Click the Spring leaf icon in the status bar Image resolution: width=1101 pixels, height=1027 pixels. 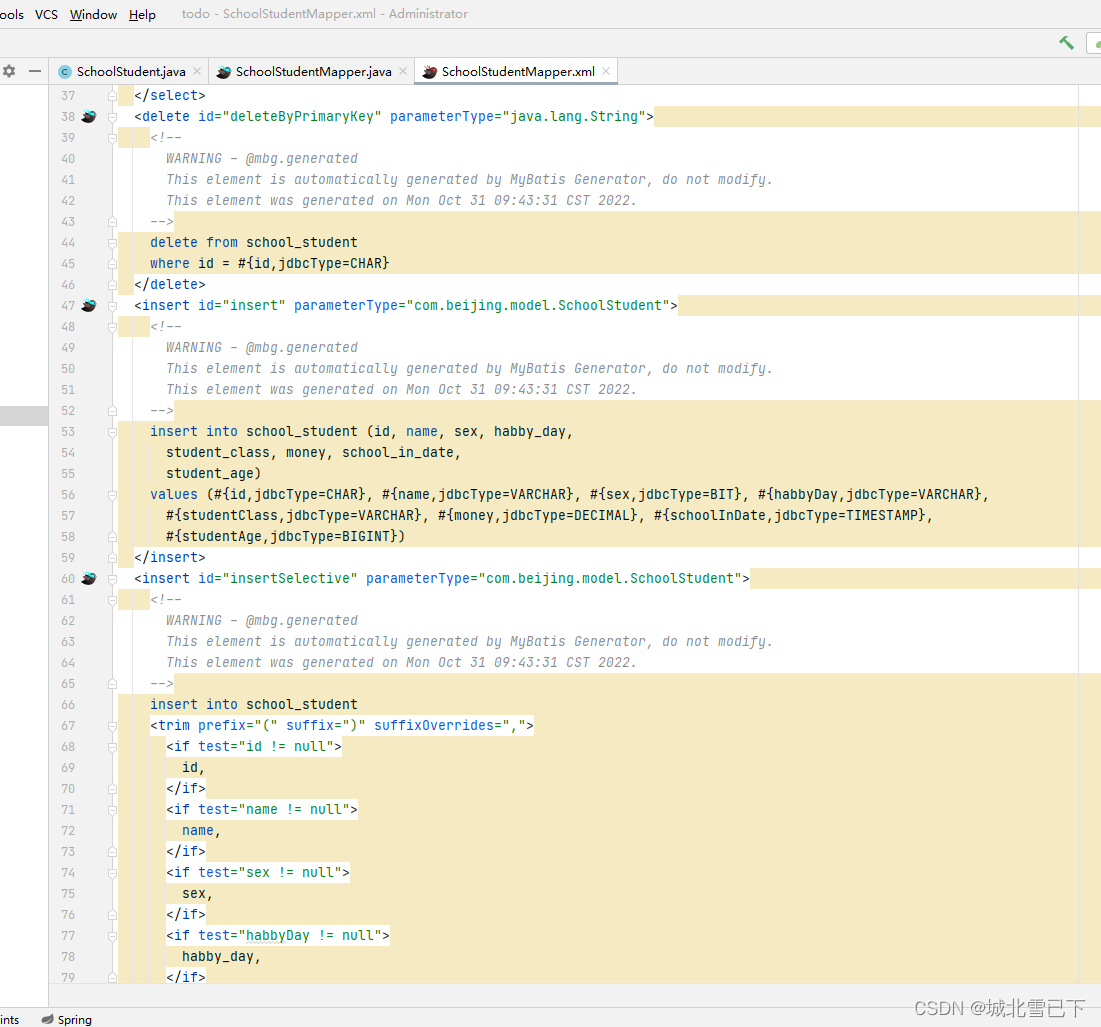click(x=48, y=1019)
